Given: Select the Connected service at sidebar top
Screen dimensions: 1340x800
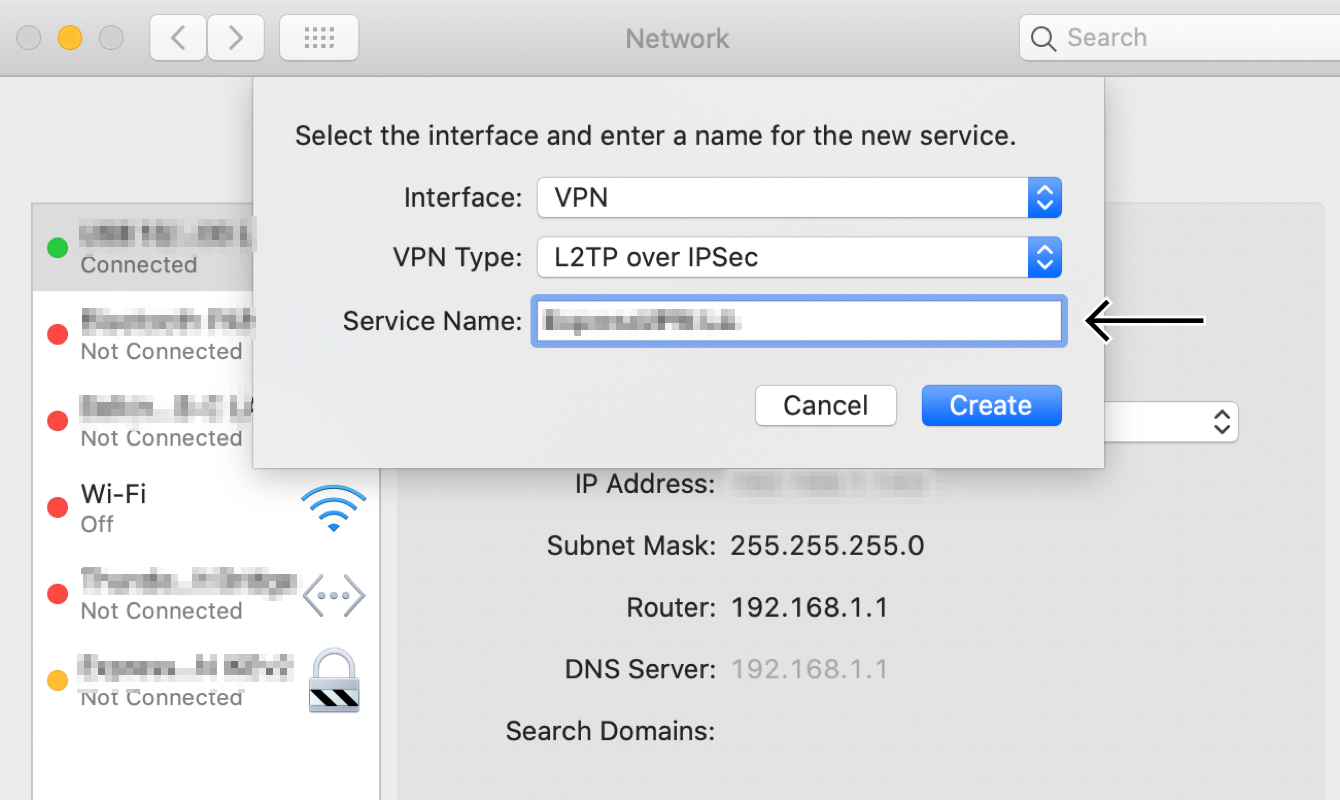Looking at the screenshot, I should 150,248.
